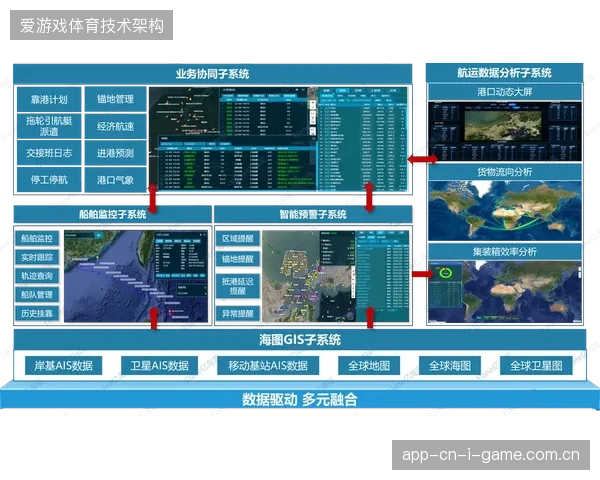The width and height of the screenshot is (600, 480).
Task: Click the 航运数据分析子系统 header
Action: click(x=504, y=73)
